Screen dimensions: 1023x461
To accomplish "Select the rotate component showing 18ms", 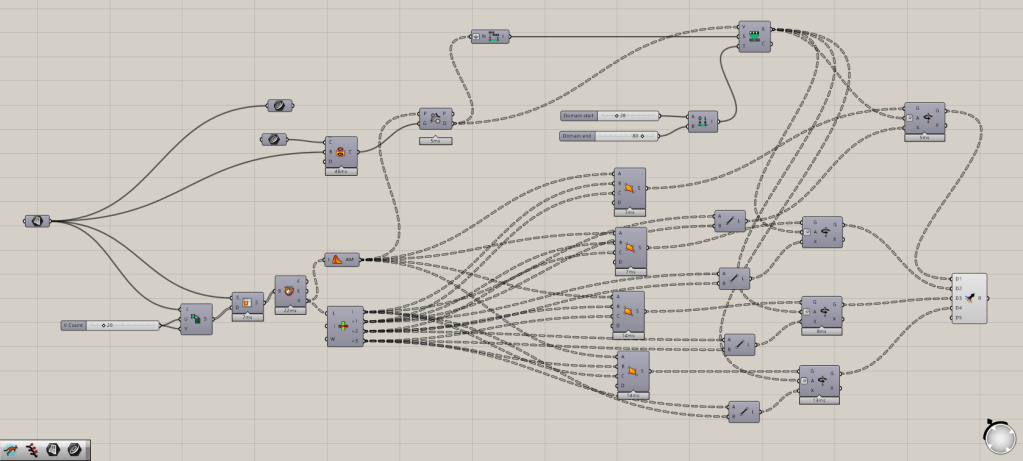I will 819,380.
